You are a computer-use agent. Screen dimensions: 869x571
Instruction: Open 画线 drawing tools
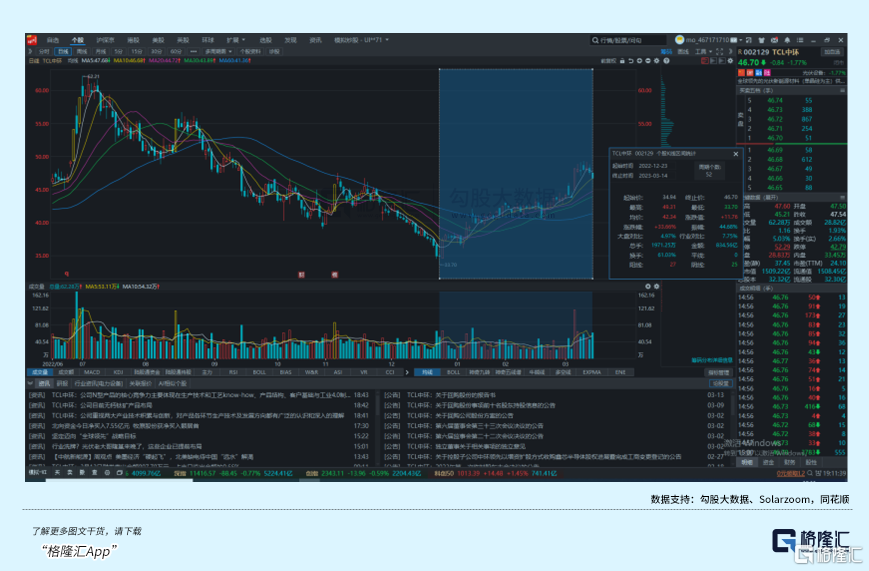(683, 52)
